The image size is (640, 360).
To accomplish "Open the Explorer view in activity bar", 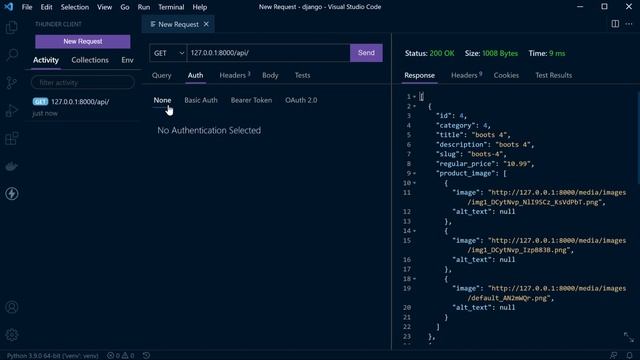I will pyautogui.click(x=12, y=27).
